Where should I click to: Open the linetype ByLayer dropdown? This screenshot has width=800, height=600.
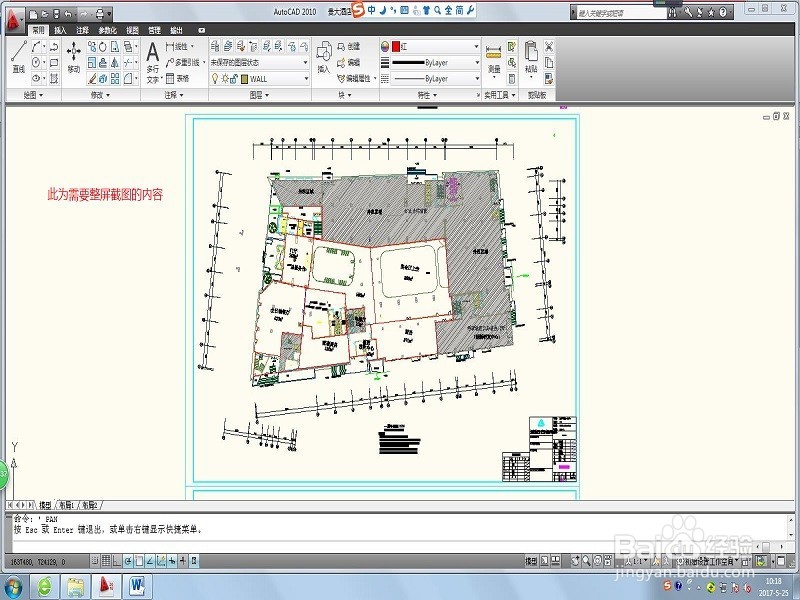pos(436,79)
